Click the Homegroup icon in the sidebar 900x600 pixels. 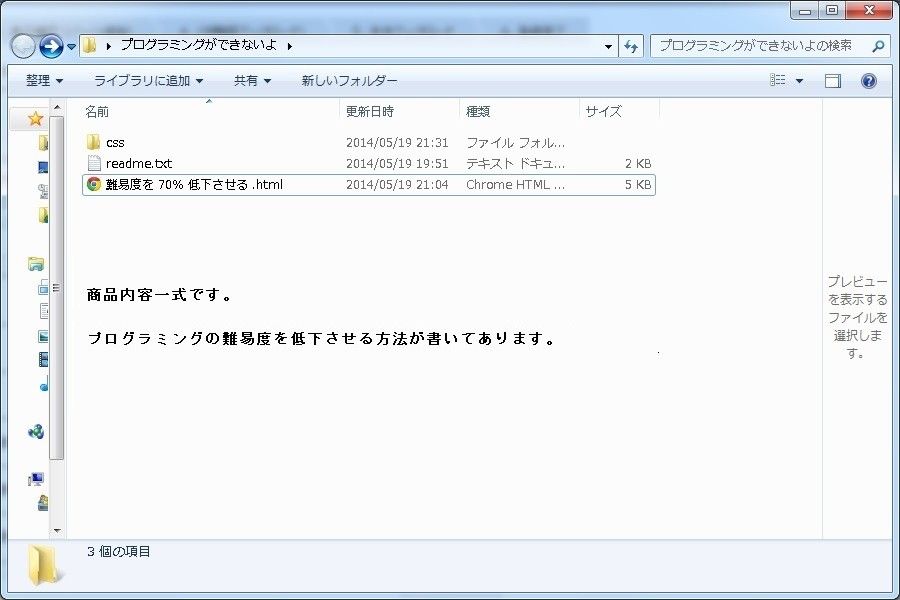click(x=36, y=432)
